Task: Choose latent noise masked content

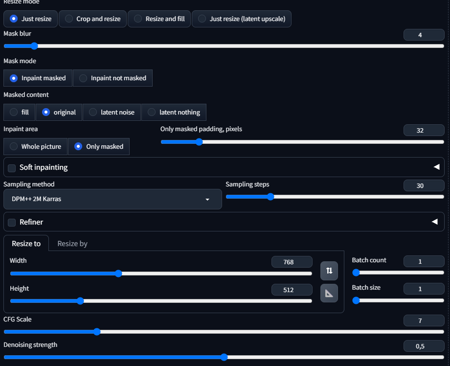Action: (112, 112)
